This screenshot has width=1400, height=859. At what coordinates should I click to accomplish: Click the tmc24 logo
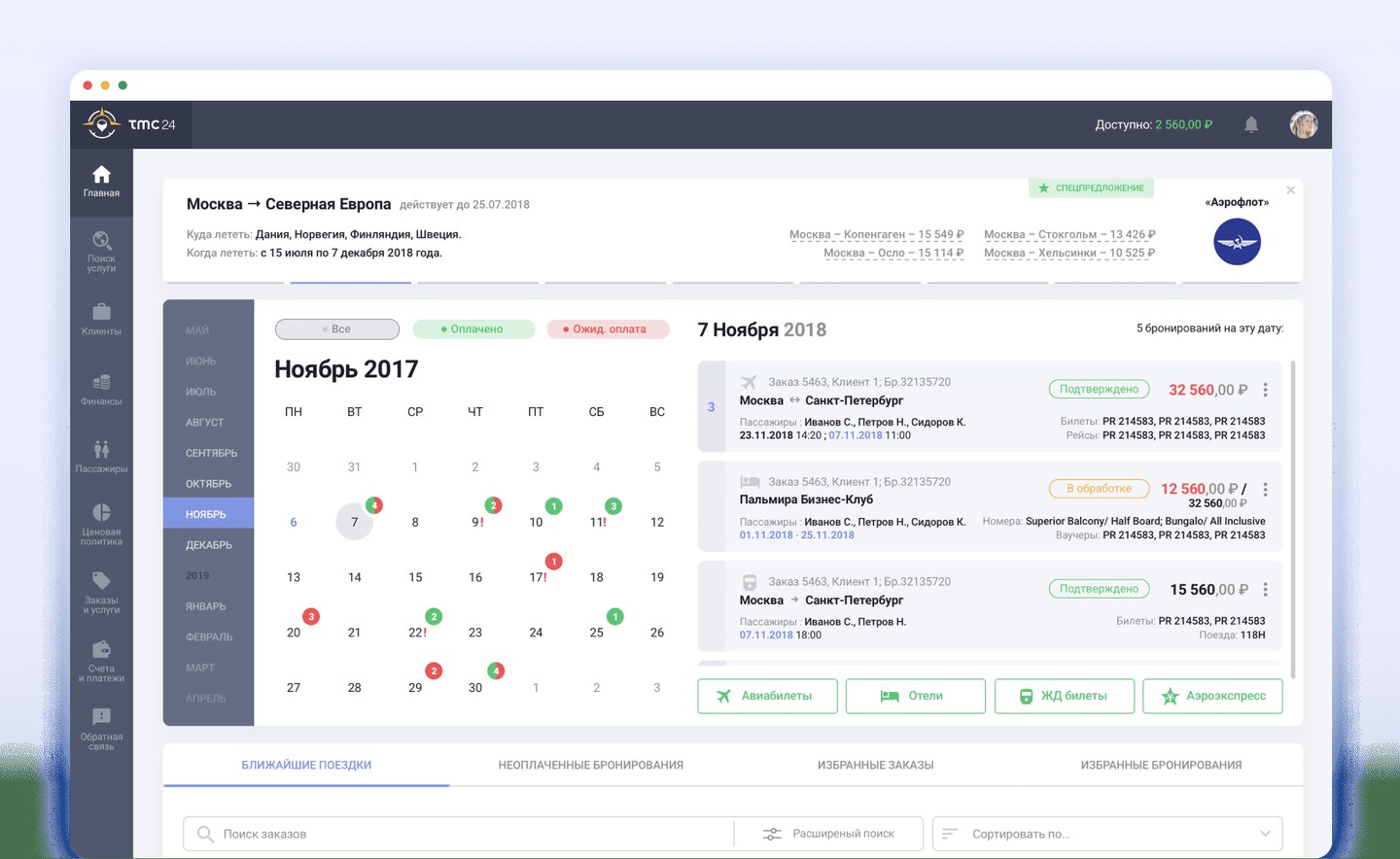[x=129, y=124]
